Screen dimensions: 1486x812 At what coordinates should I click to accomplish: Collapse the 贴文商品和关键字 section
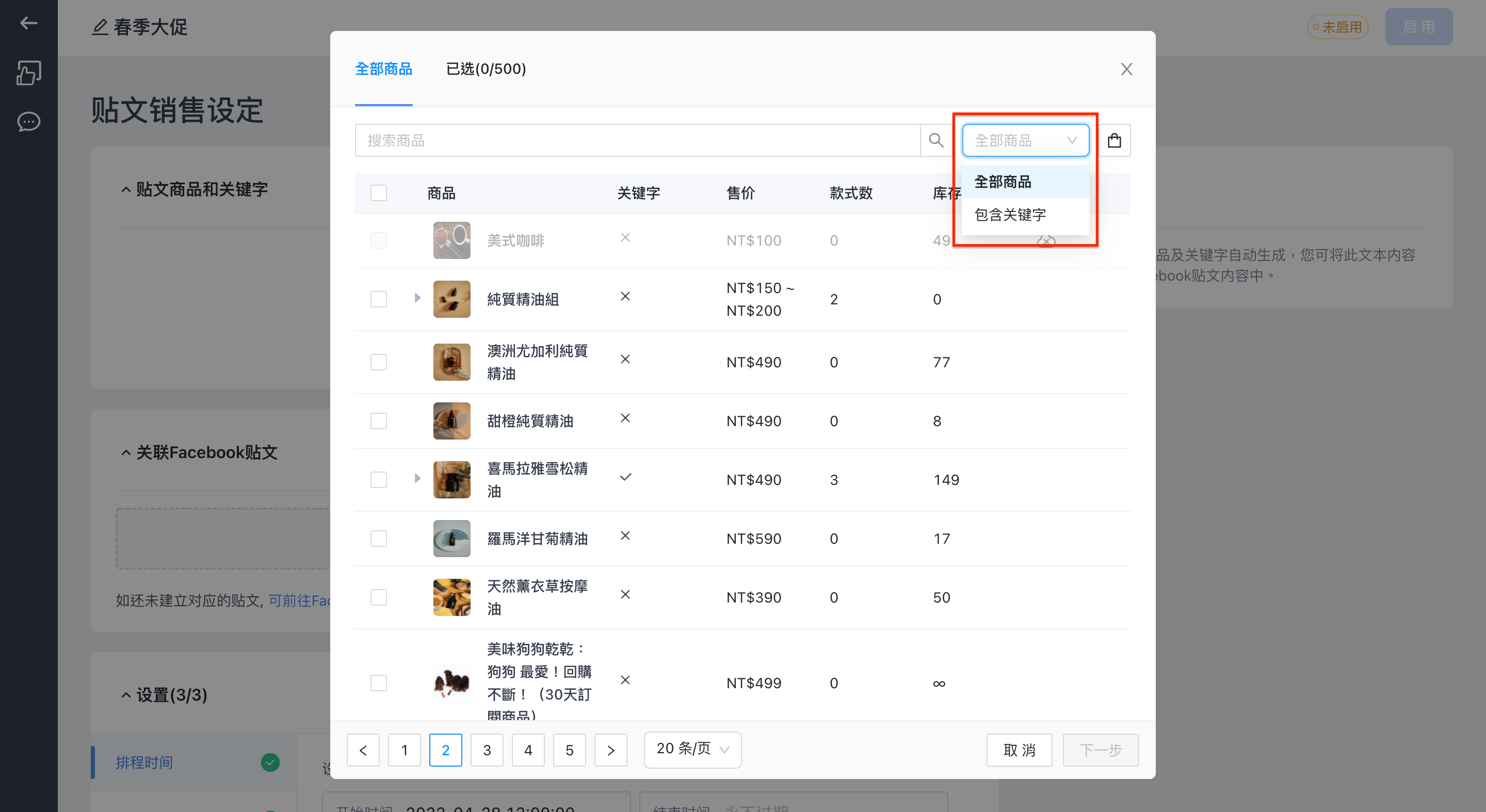tap(126, 190)
